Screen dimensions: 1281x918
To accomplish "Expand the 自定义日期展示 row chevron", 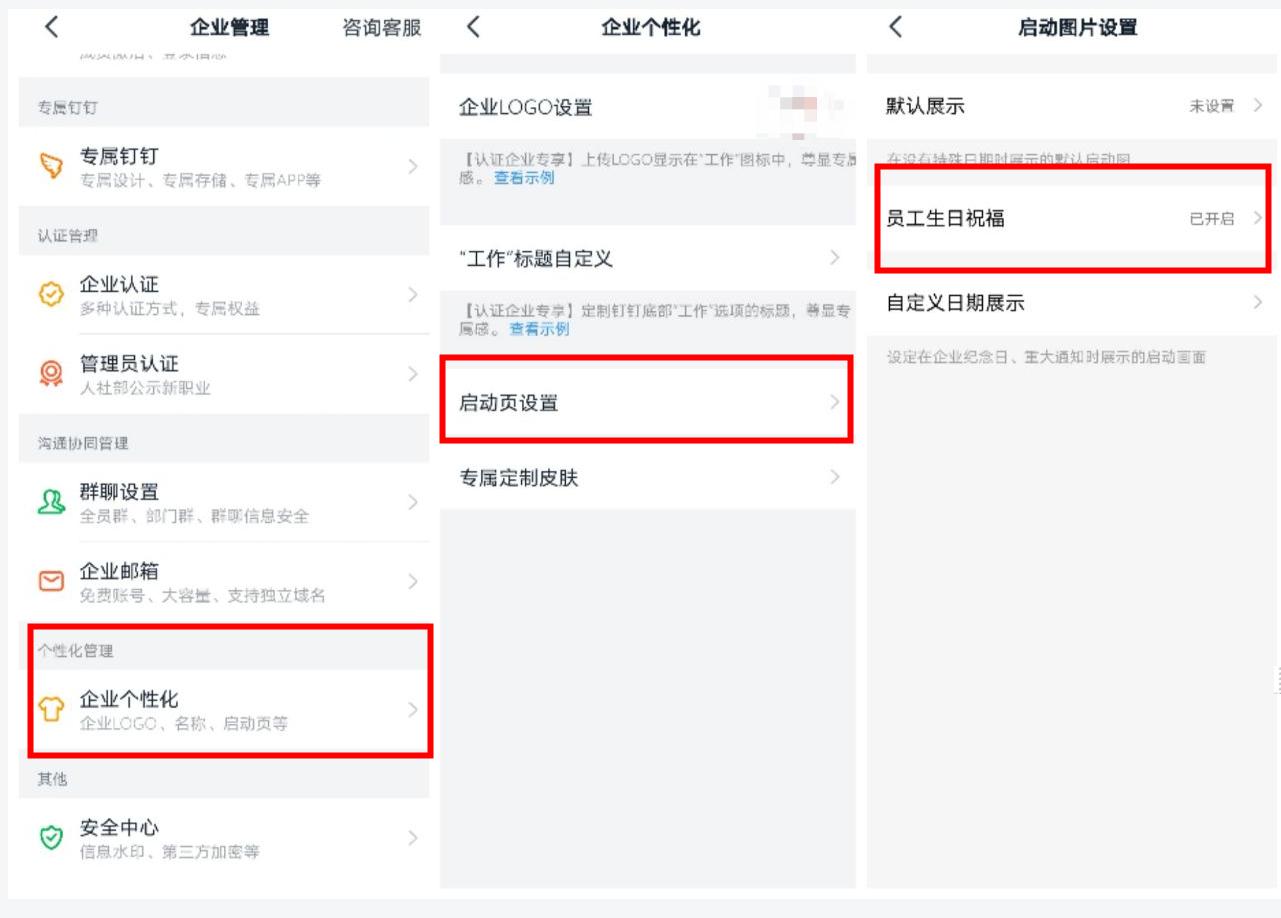I will tap(1256, 301).
